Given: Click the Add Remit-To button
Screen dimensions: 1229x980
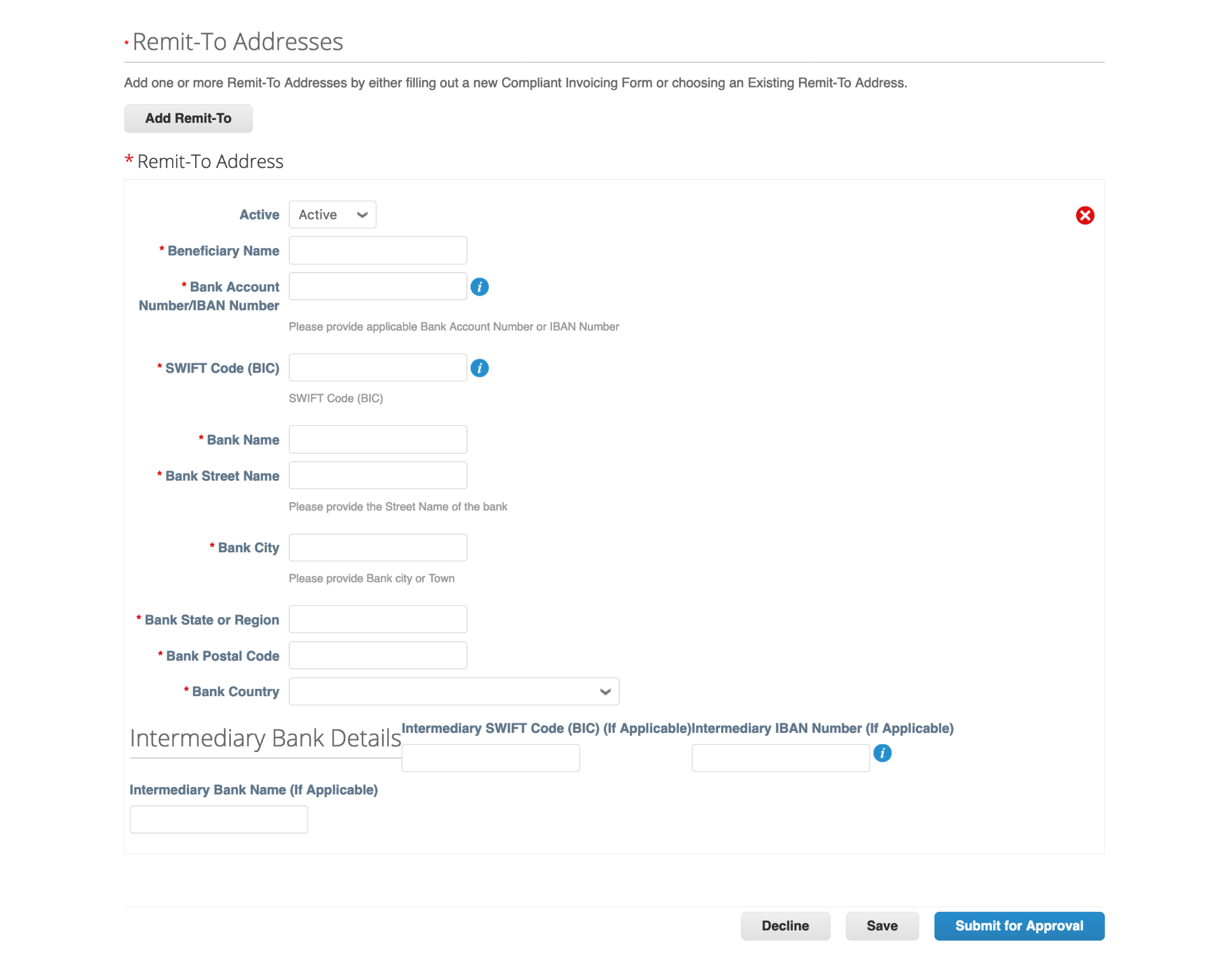Looking at the screenshot, I should (x=188, y=118).
